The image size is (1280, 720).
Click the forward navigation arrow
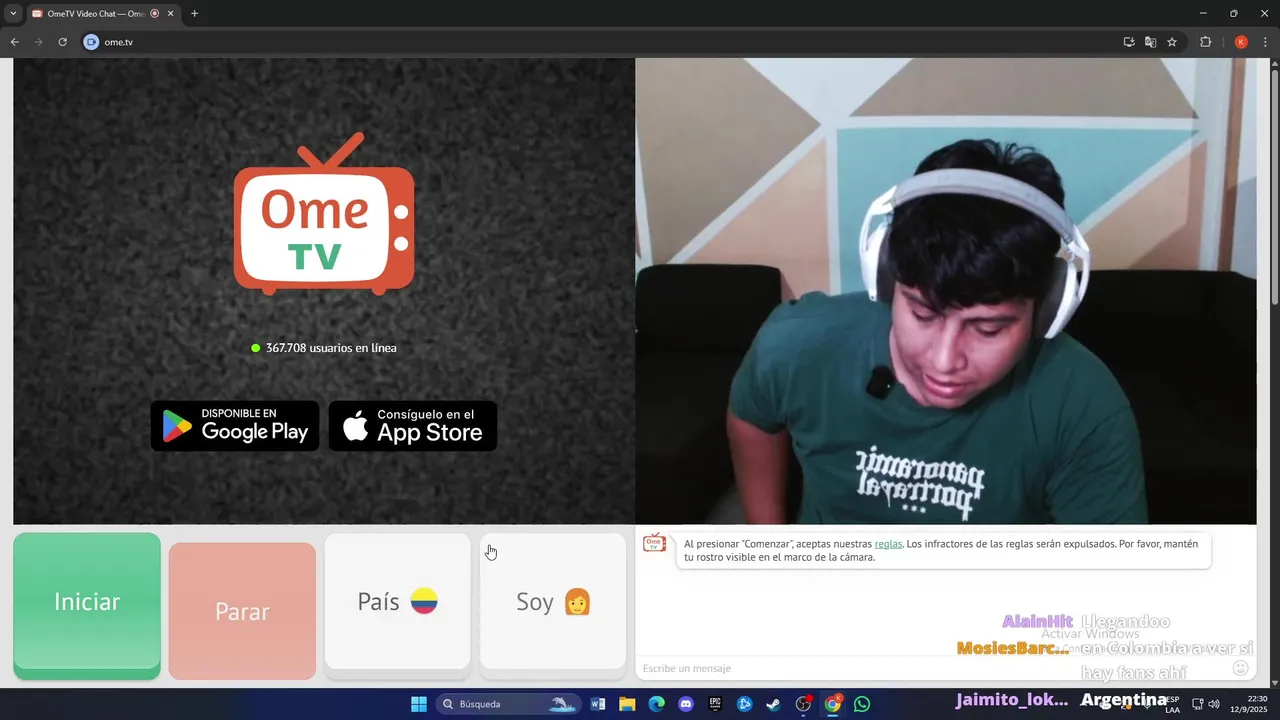tap(38, 42)
